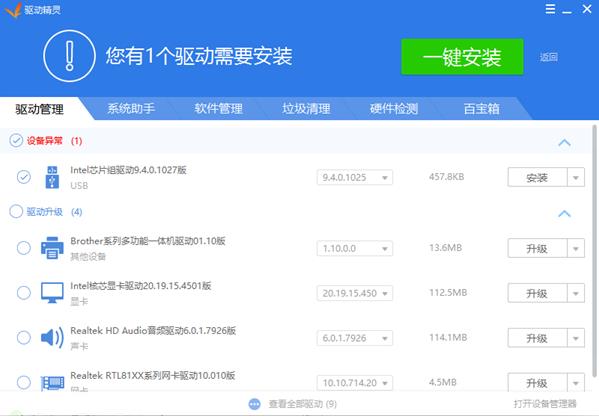The image size is (599, 416).
Task: Click 升级 for Realtek HD Audio driver
Action: pyautogui.click(x=537, y=338)
